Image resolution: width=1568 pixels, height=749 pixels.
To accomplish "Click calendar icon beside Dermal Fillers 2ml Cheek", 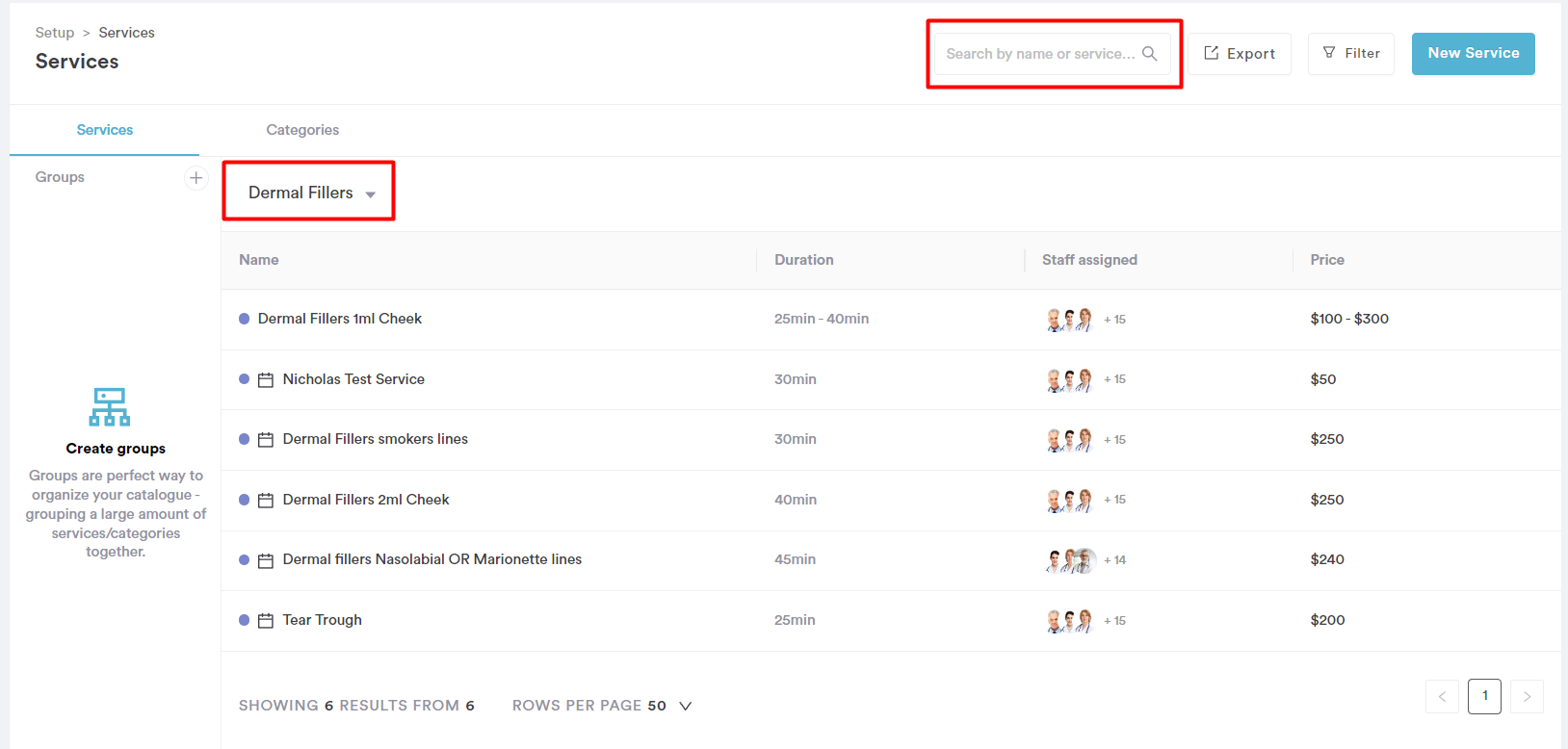I will [266, 501].
